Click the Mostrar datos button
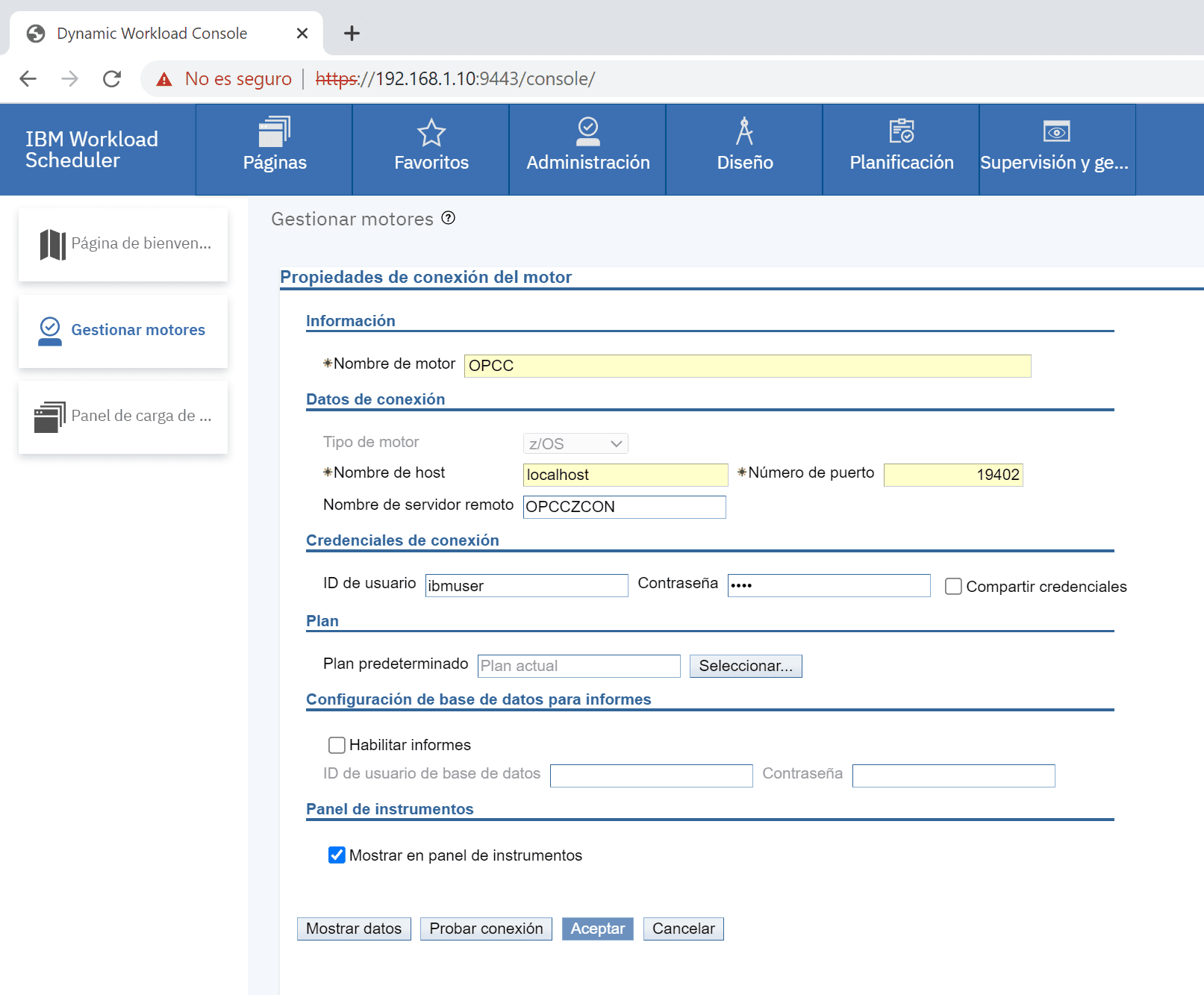The image size is (1204, 995). coord(354,929)
